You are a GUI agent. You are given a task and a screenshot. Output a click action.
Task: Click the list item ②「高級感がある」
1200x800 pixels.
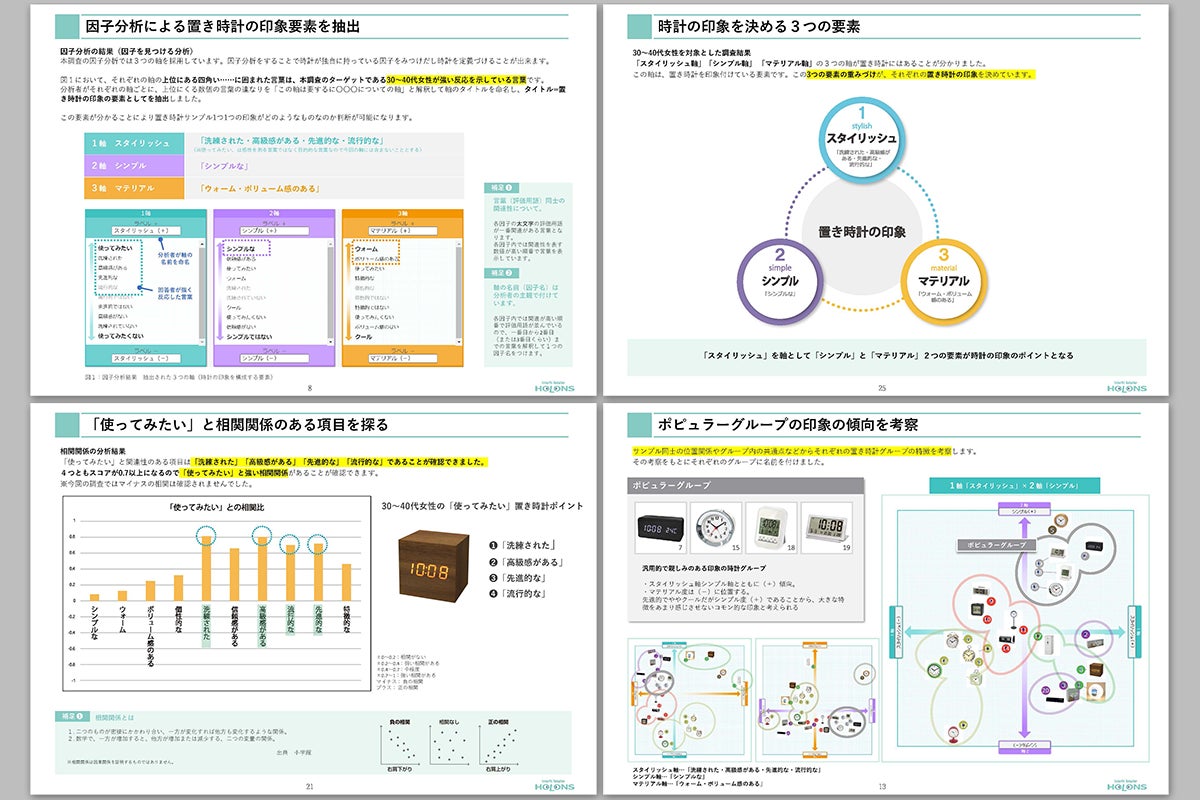pos(527,562)
